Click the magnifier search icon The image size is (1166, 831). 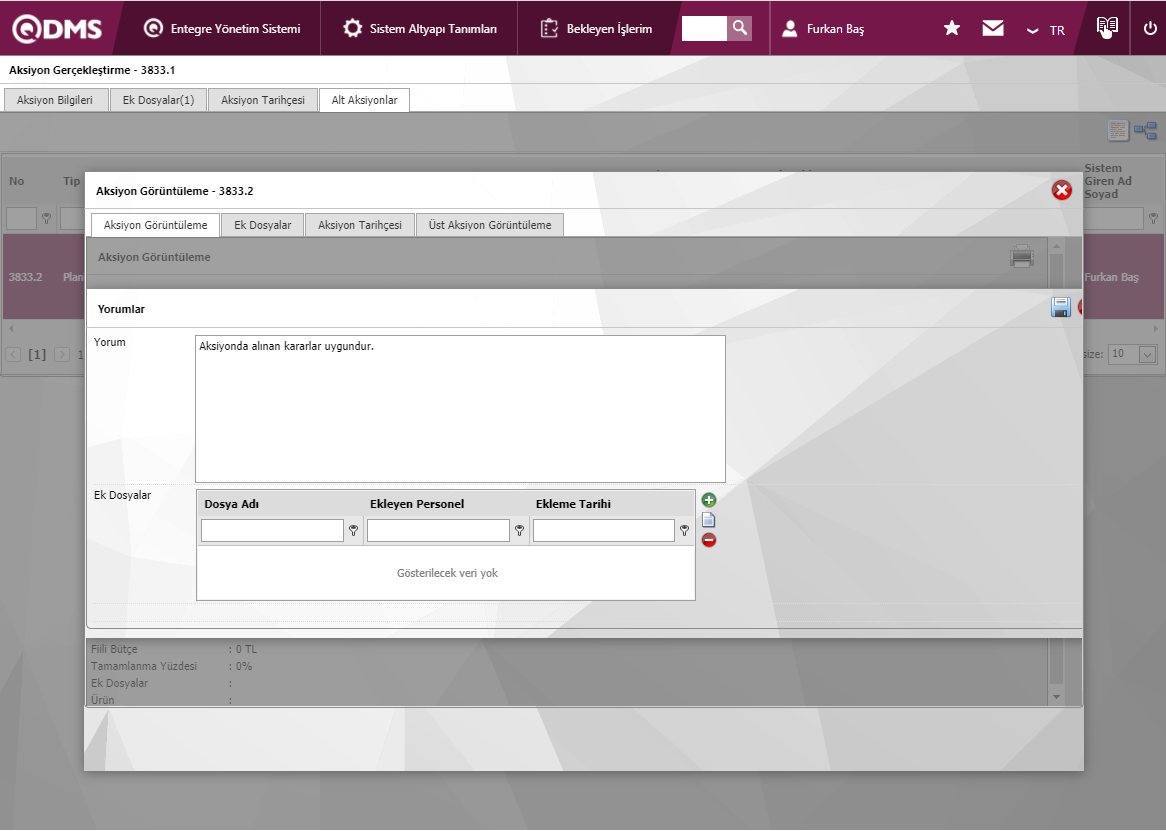click(x=739, y=28)
